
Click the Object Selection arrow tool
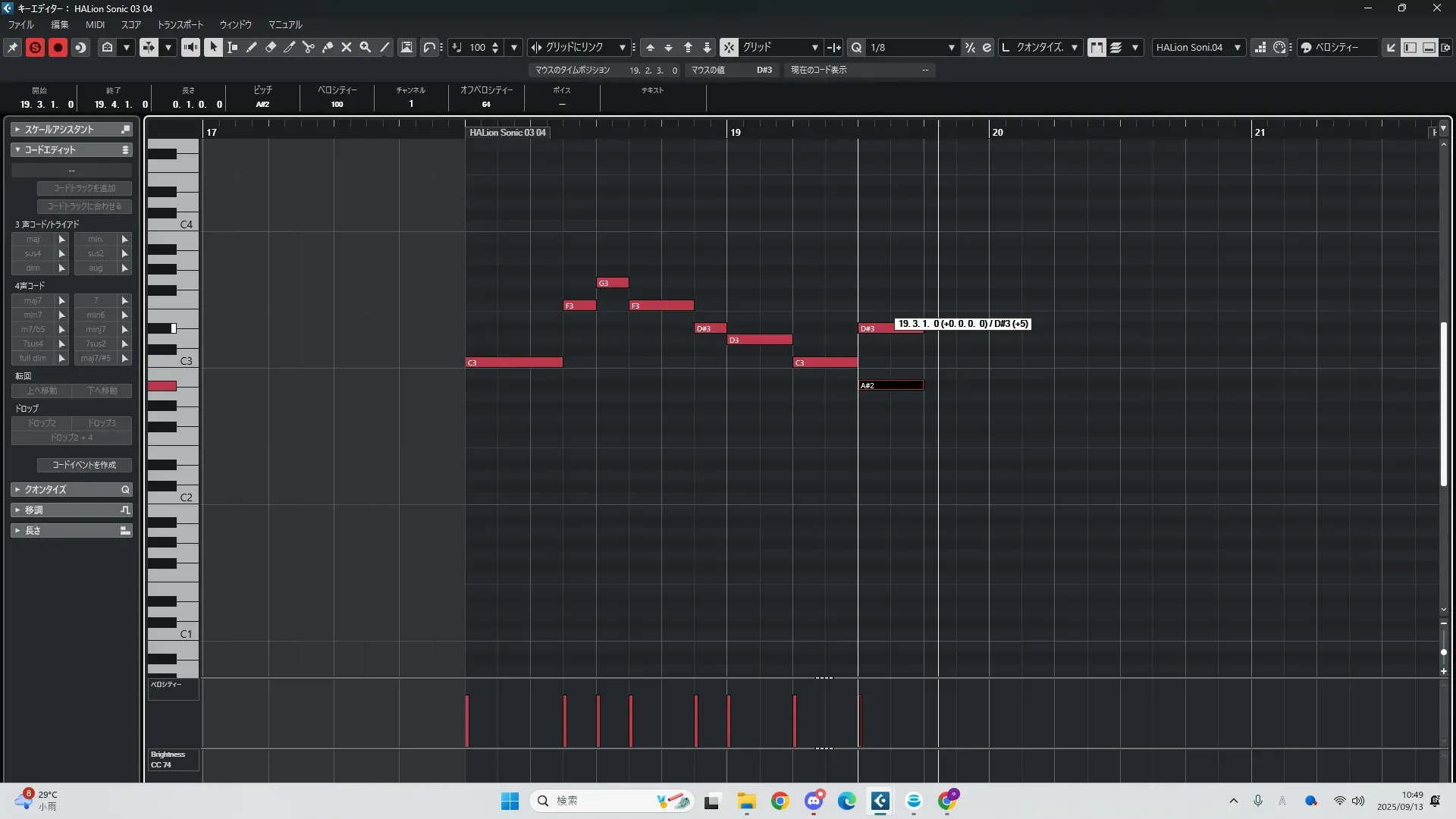[x=213, y=47]
